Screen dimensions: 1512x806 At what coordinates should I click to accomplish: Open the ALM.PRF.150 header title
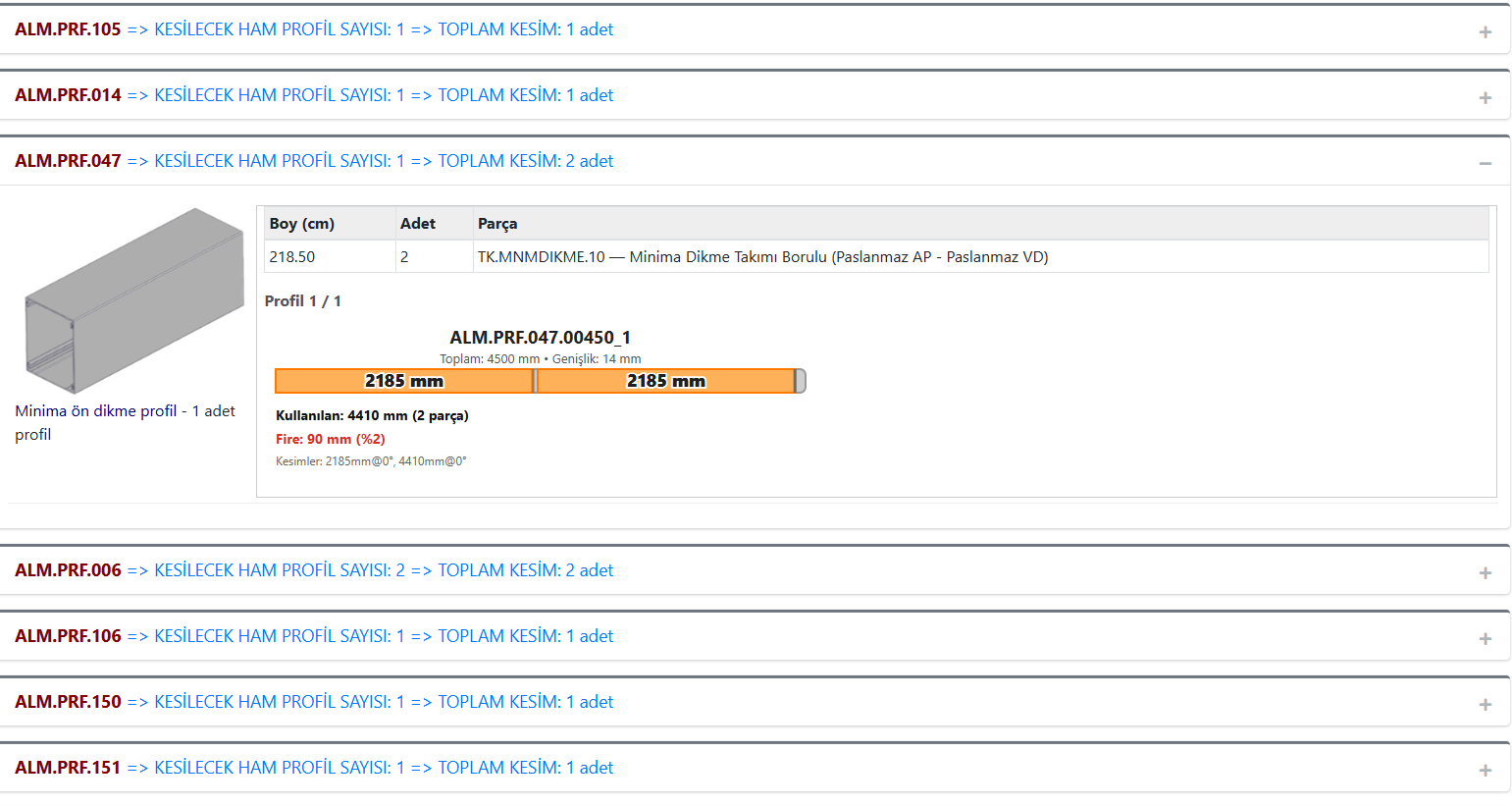pyautogui.click(x=314, y=702)
